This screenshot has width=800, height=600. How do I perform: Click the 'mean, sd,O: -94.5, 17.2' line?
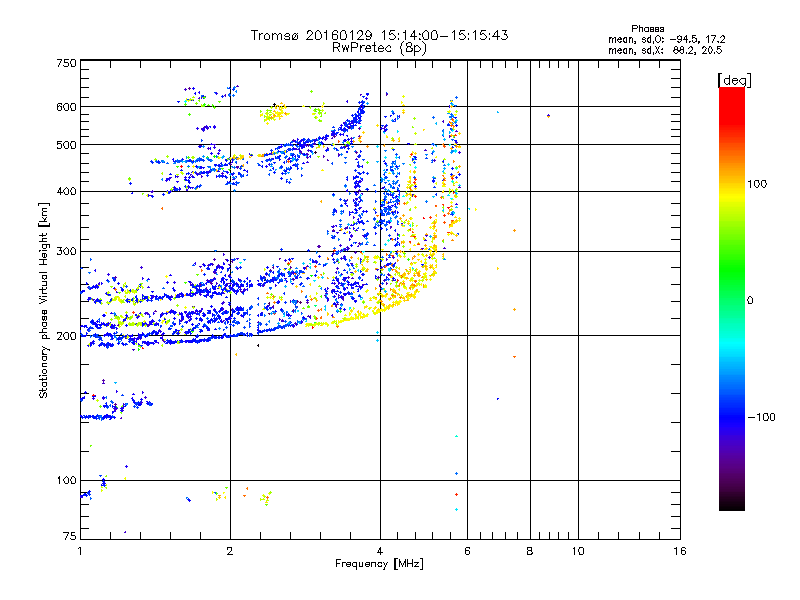click(x=666, y=39)
